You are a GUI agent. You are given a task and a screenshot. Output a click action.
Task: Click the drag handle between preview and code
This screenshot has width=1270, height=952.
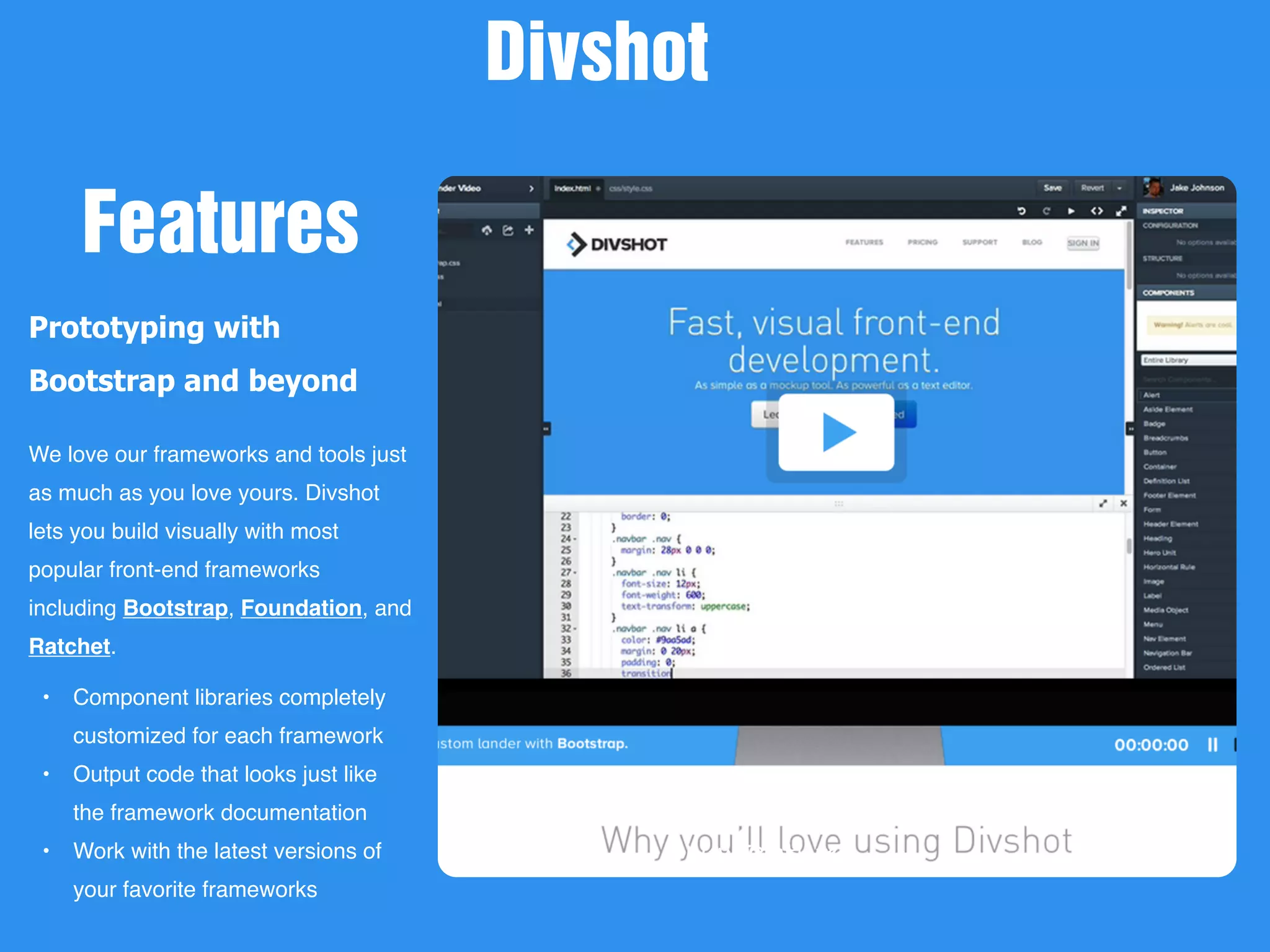[838, 503]
